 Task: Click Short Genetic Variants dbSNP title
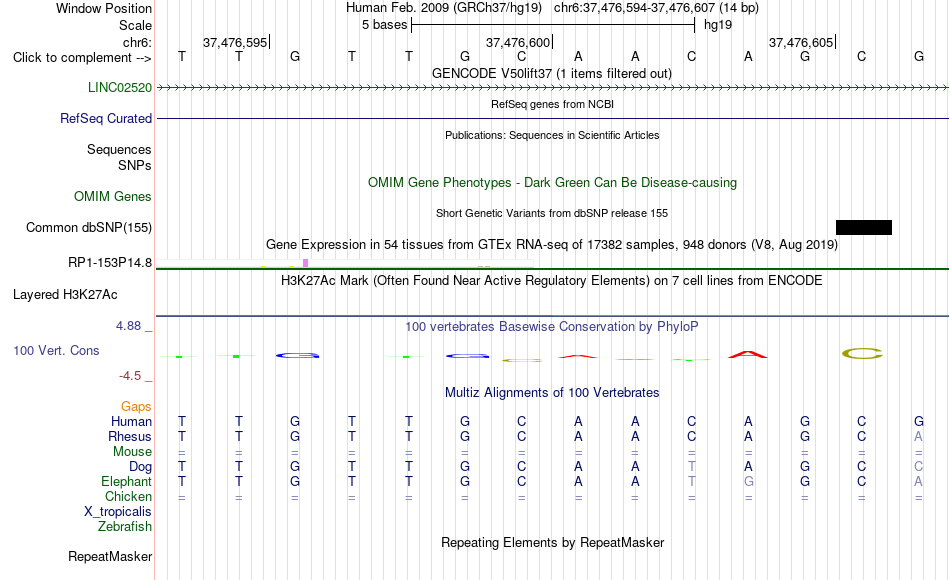click(x=552, y=213)
